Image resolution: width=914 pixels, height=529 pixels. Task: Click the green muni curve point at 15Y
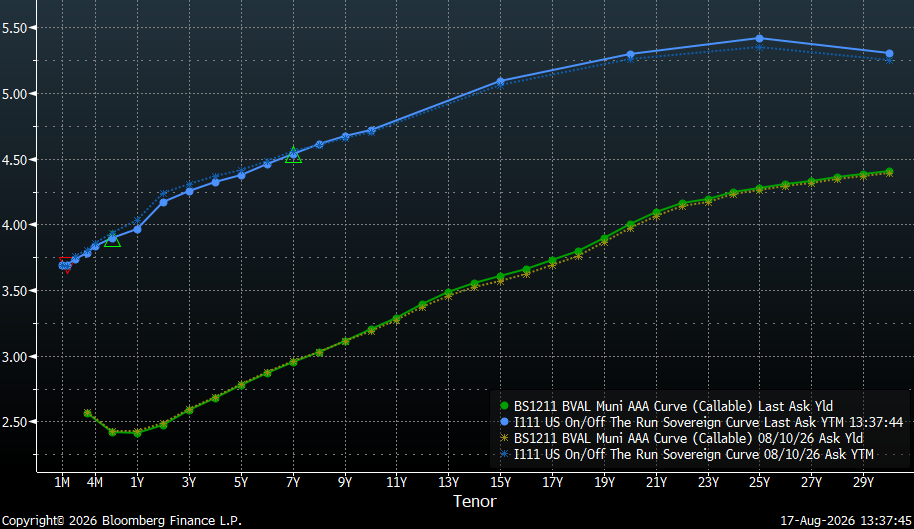500,277
